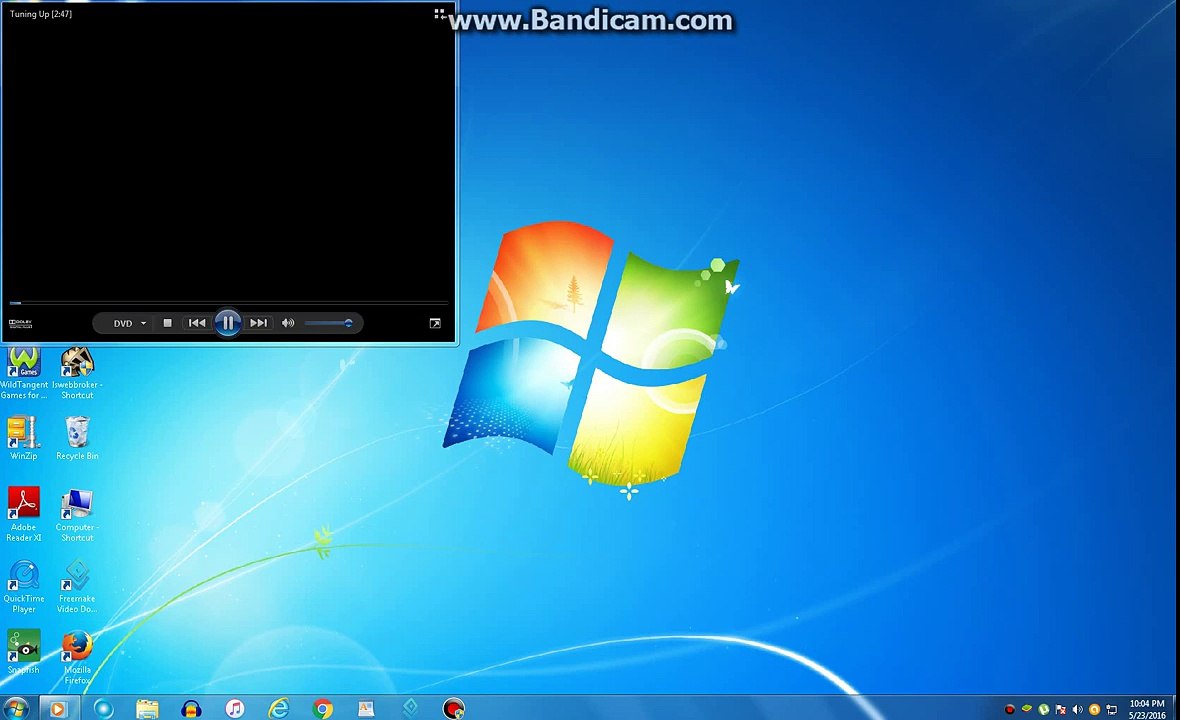Select the Recycle Bin icon
This screenshot has height=720, width=1180.
(77, 438)
